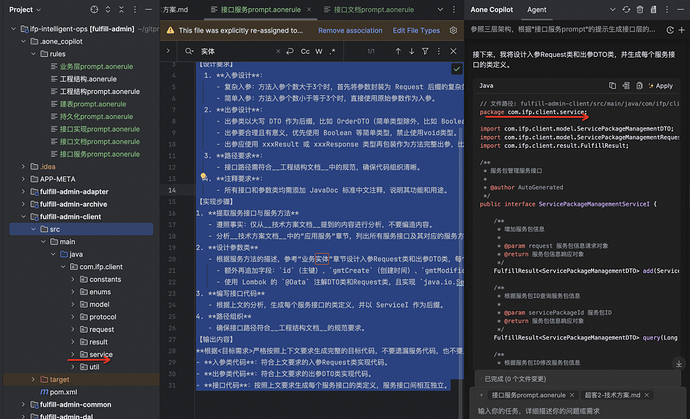Add context with the plus button in chat input
This screenshot has width=690, height=419.
(481, 395)
